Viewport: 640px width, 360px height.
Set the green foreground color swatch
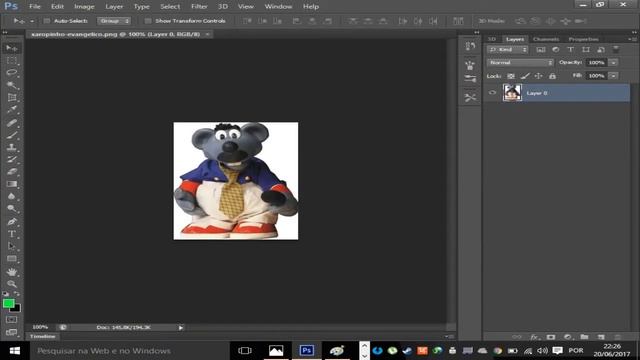pos(8,303)
